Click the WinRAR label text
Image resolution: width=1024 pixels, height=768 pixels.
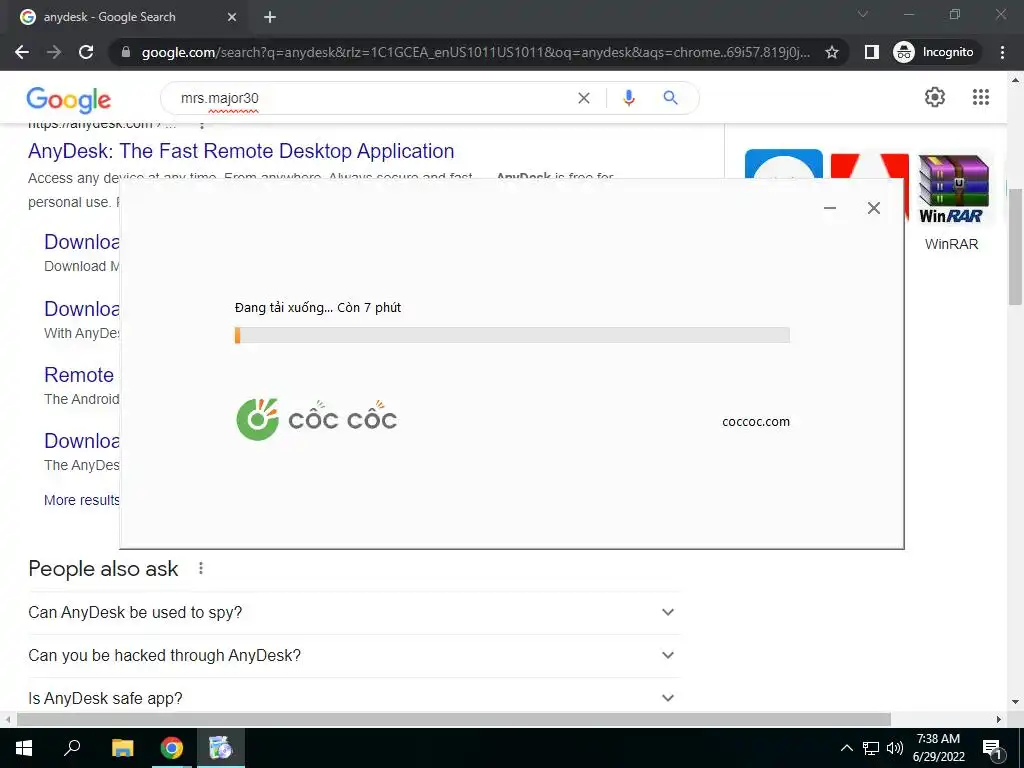(x=952, y=244)
